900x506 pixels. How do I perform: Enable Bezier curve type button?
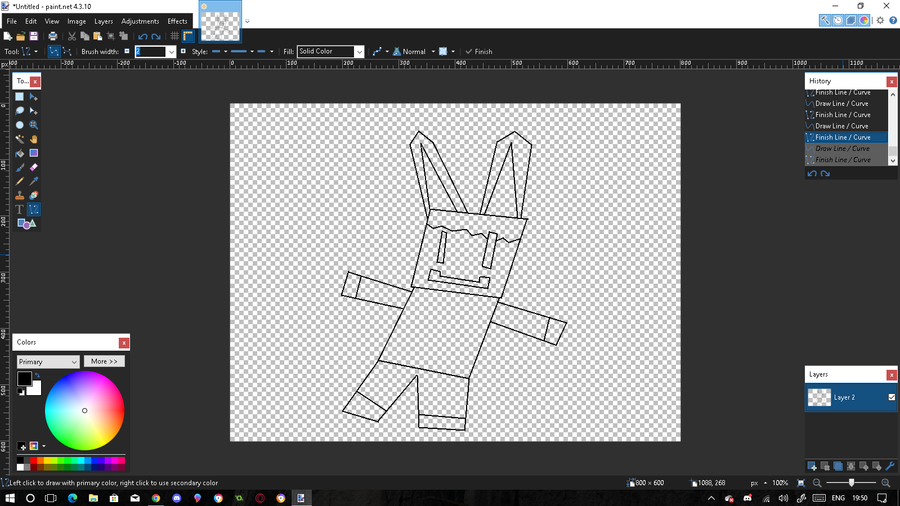(67, 52)
